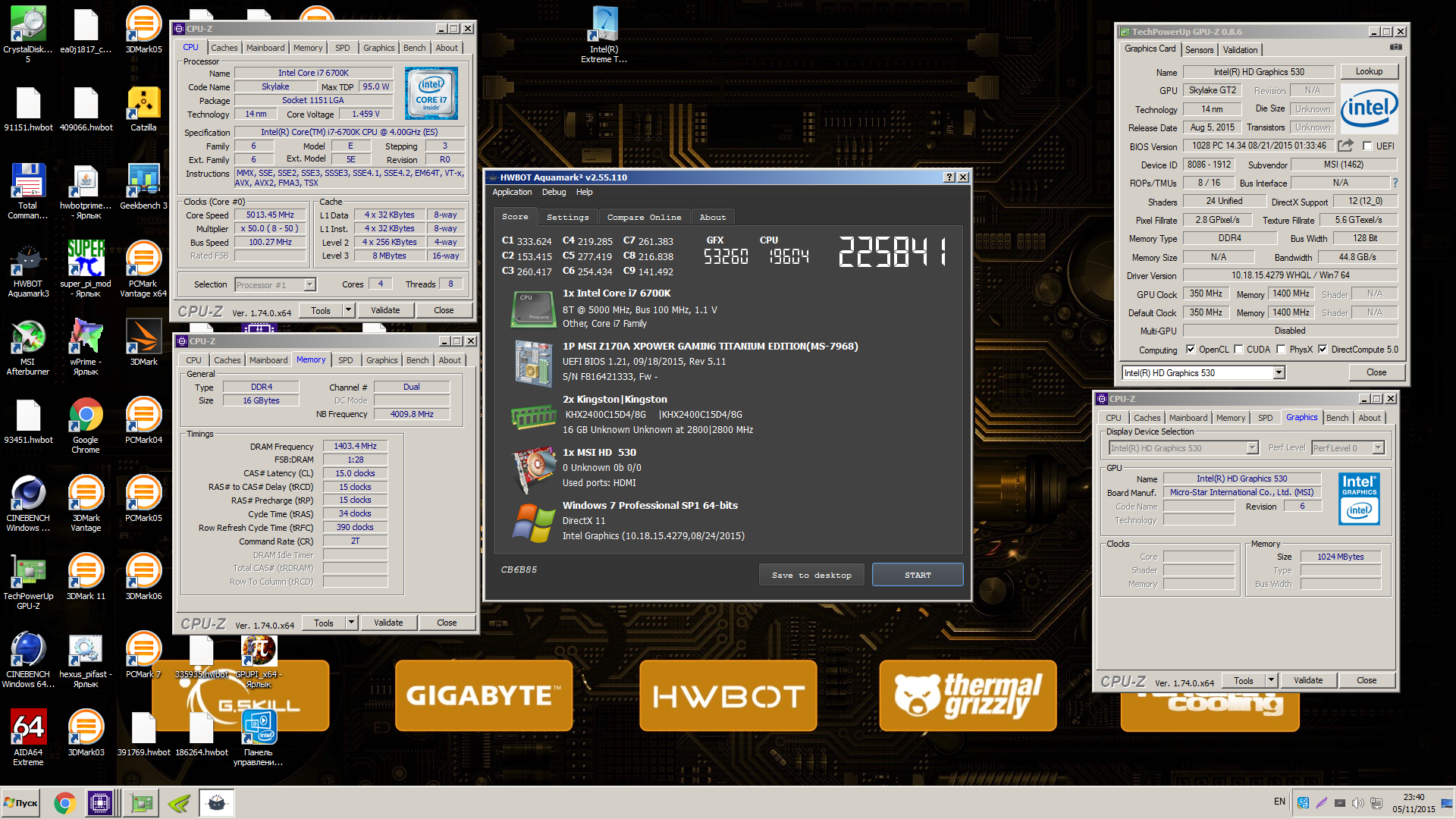Open Mainboard tab in top CPU-Z window
Viewport: 1456px width, 819px height.
[x=265, y=48]
